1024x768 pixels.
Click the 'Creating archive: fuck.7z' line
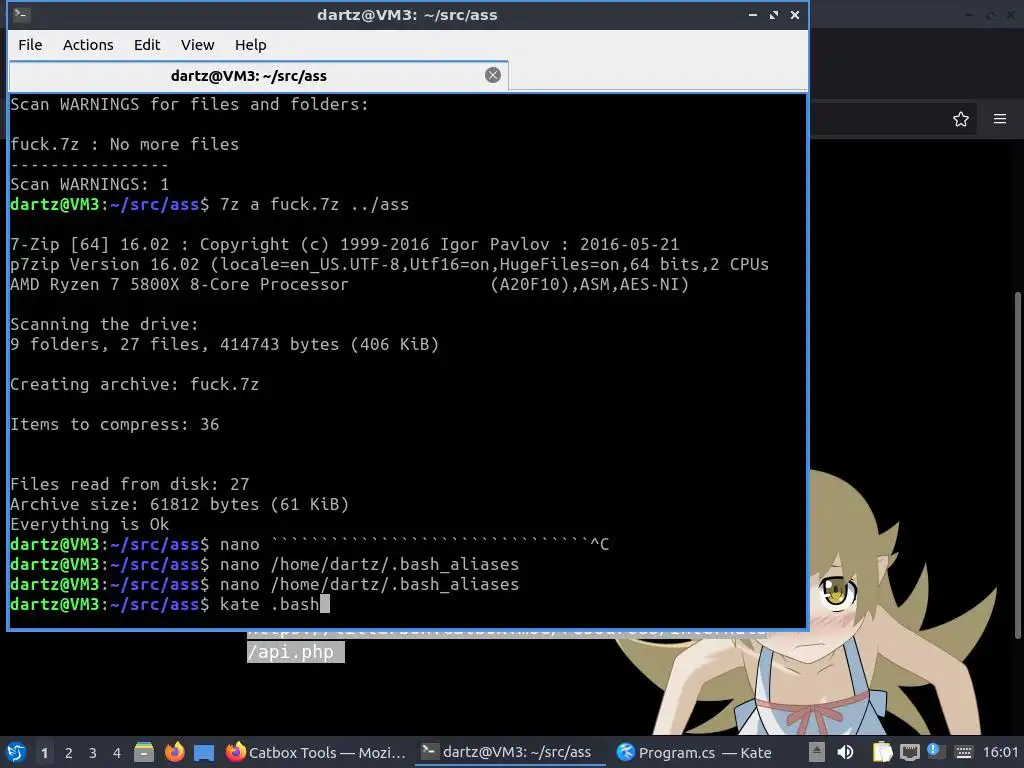[134, 385]
